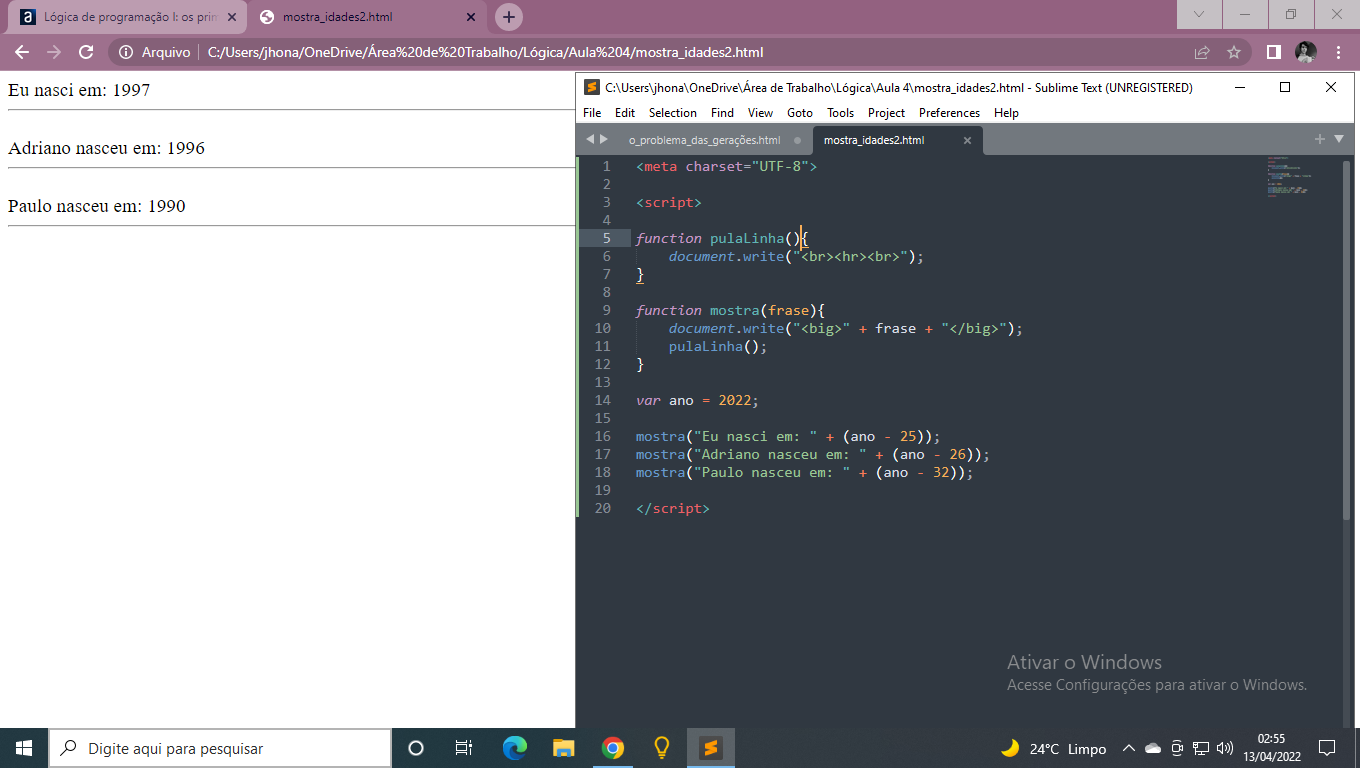Open clock and date 13/04/2022
This screenshot has height=768, width=1360.
(x=1271, y=748)
